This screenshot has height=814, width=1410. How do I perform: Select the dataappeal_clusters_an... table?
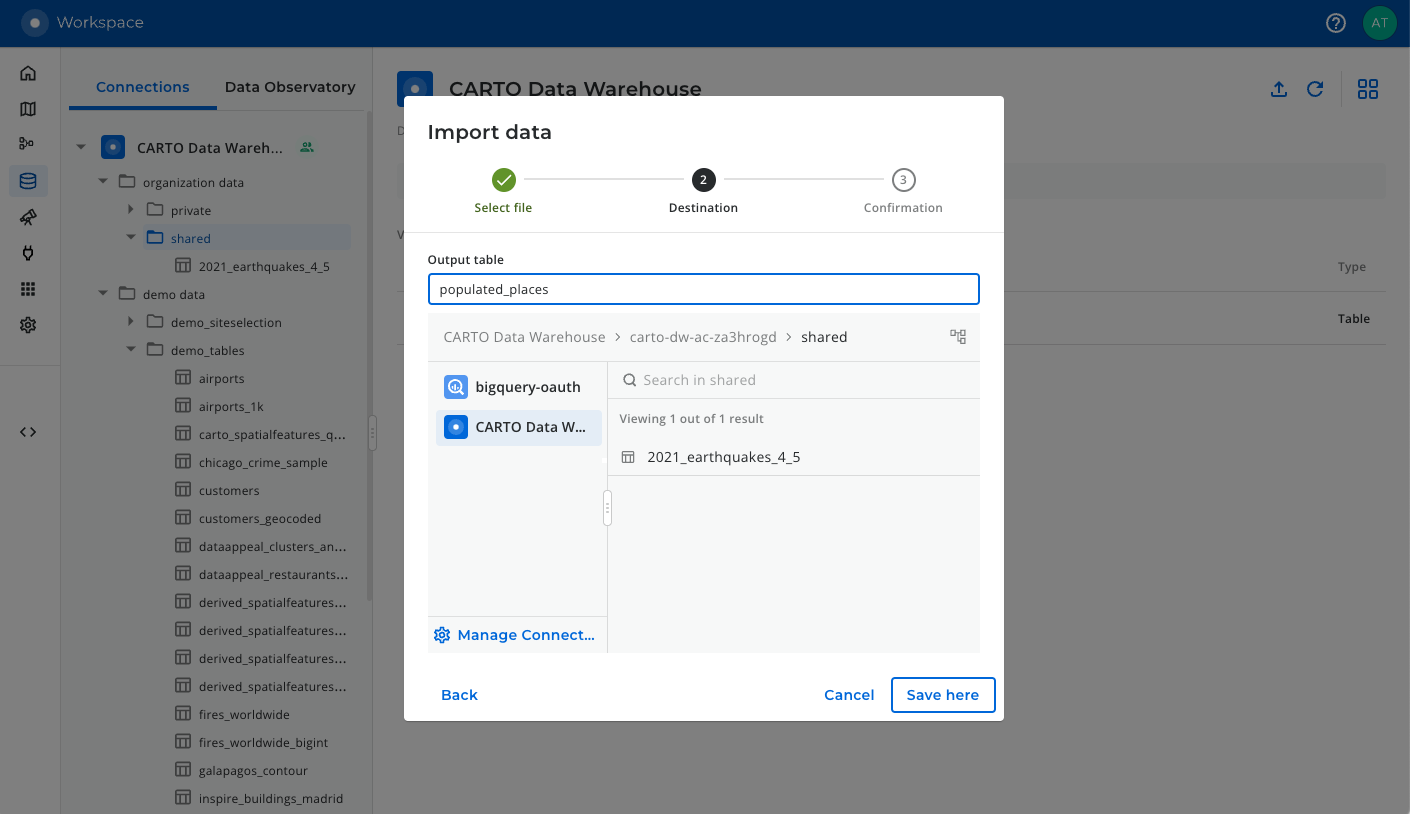[272, 546]
